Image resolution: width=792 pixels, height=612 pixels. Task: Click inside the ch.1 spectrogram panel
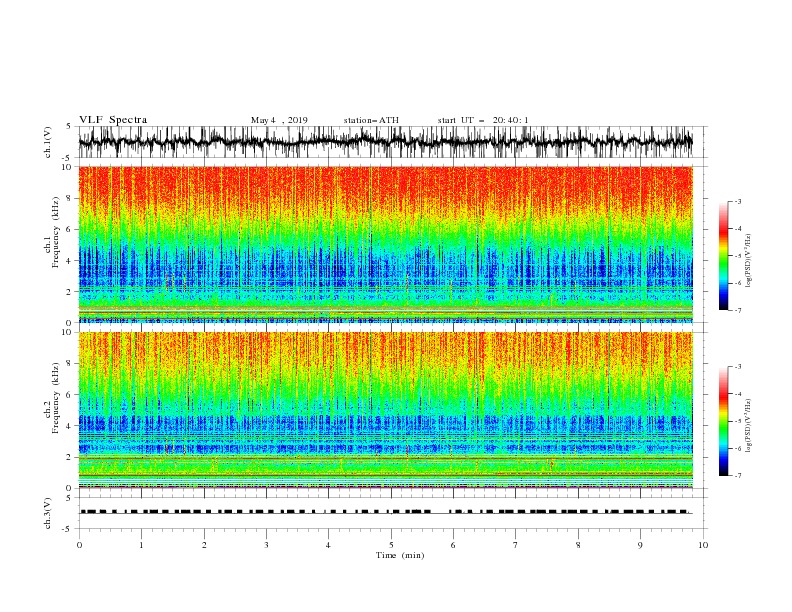(x=385, y=244)
